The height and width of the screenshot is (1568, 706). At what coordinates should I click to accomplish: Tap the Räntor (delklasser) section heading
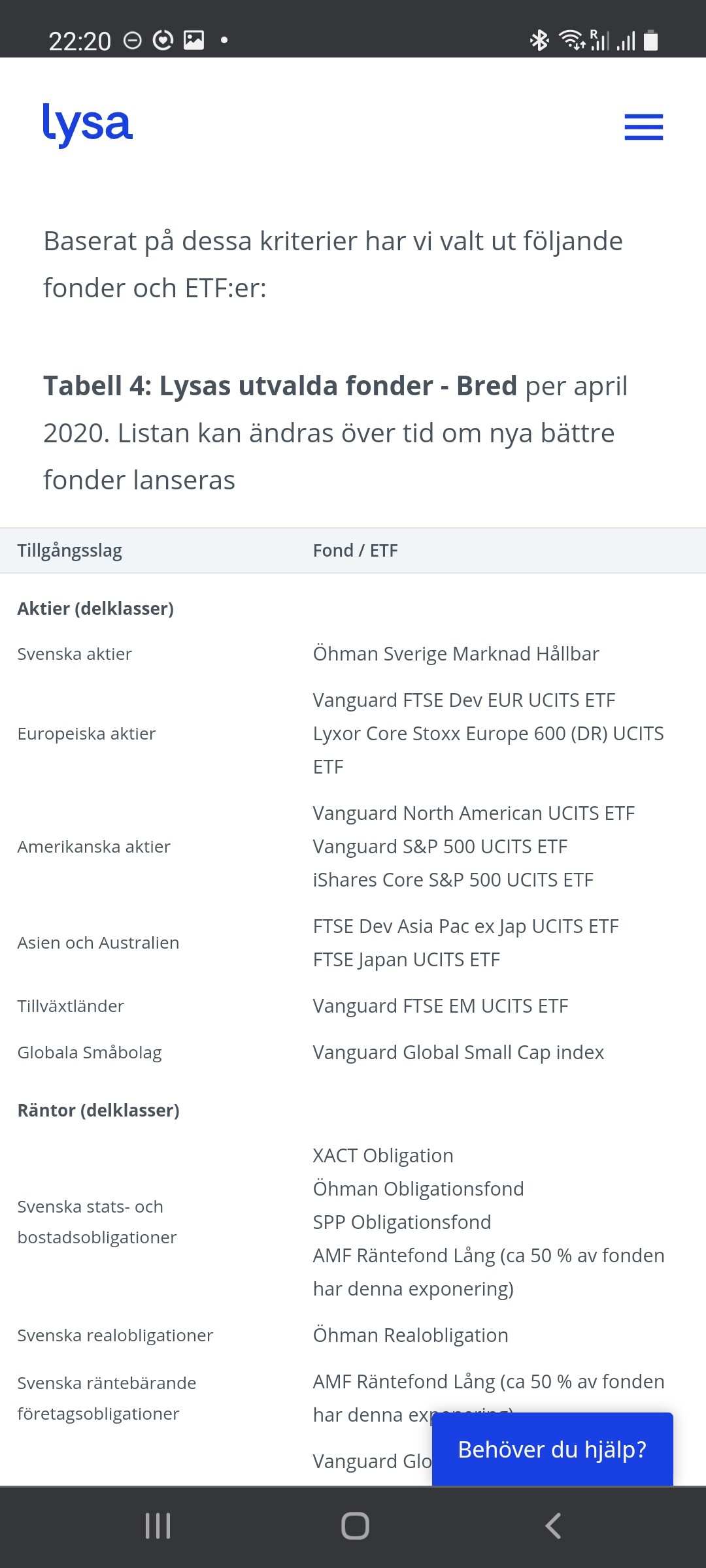pyautogui.click(x=98, y=1111)
